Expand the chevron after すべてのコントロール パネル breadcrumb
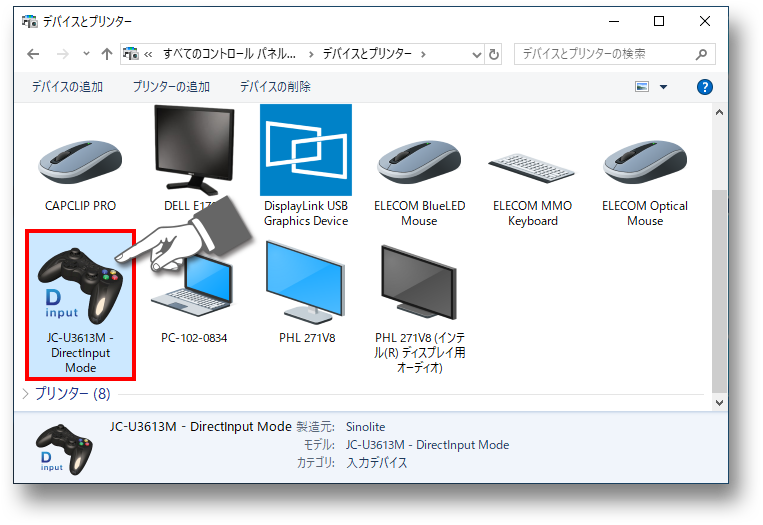The width and height of the screenshot is (763, 525). (x=311, y=54)
